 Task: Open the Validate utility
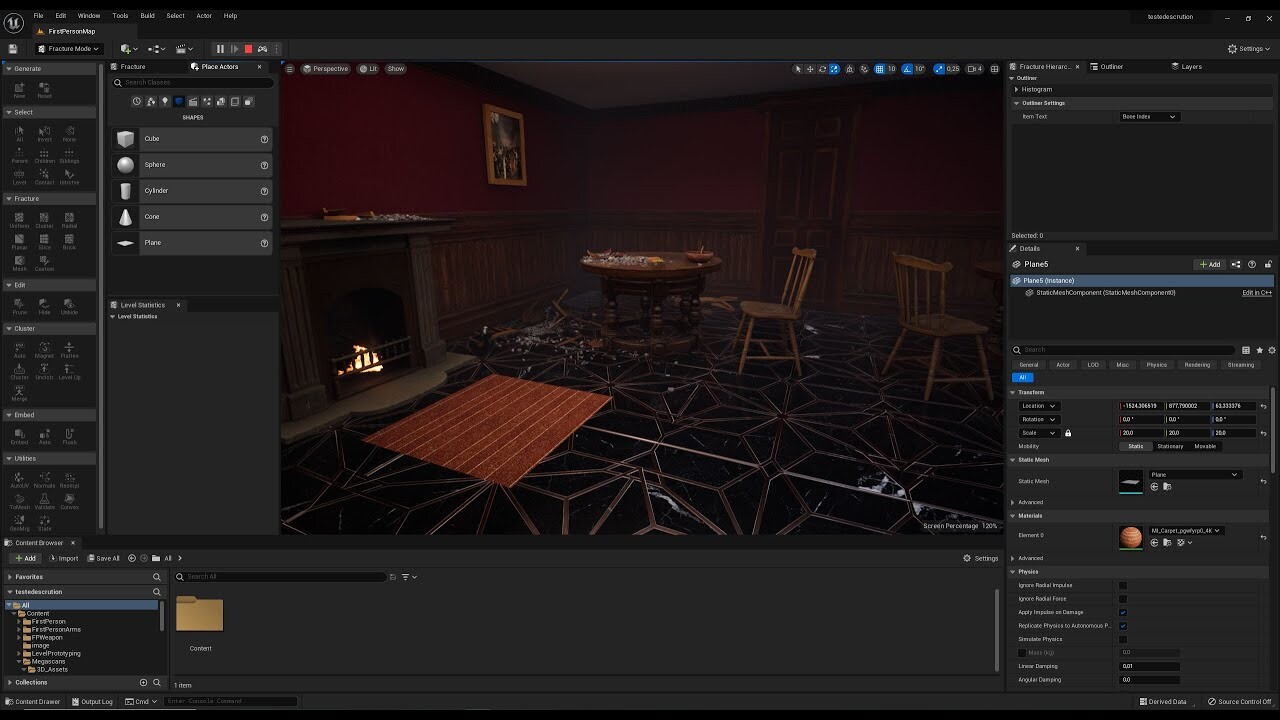pos(45,499)
